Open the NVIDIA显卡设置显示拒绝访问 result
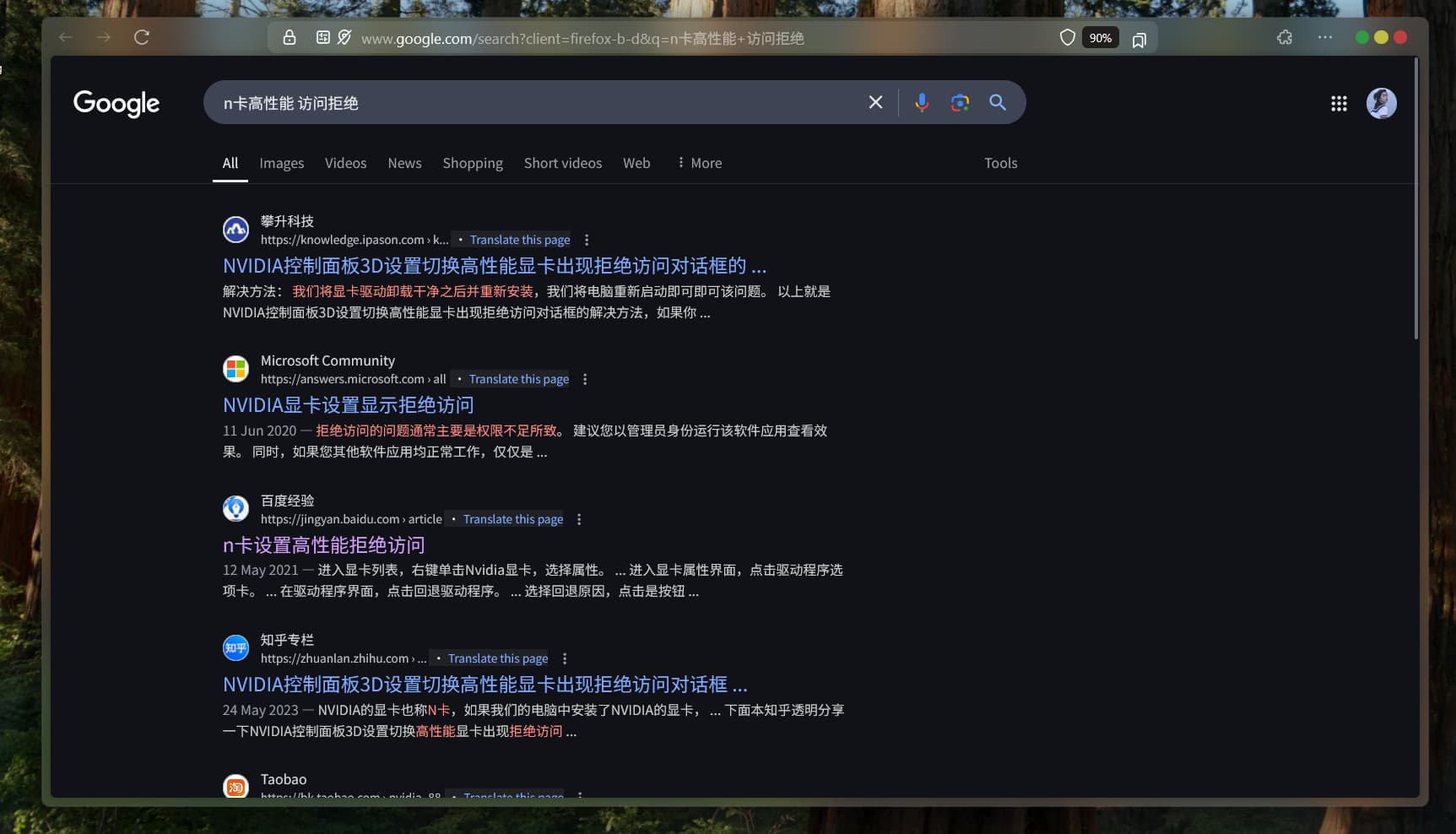The width and height of the screenshot is (1456, 834). [349, 405]
